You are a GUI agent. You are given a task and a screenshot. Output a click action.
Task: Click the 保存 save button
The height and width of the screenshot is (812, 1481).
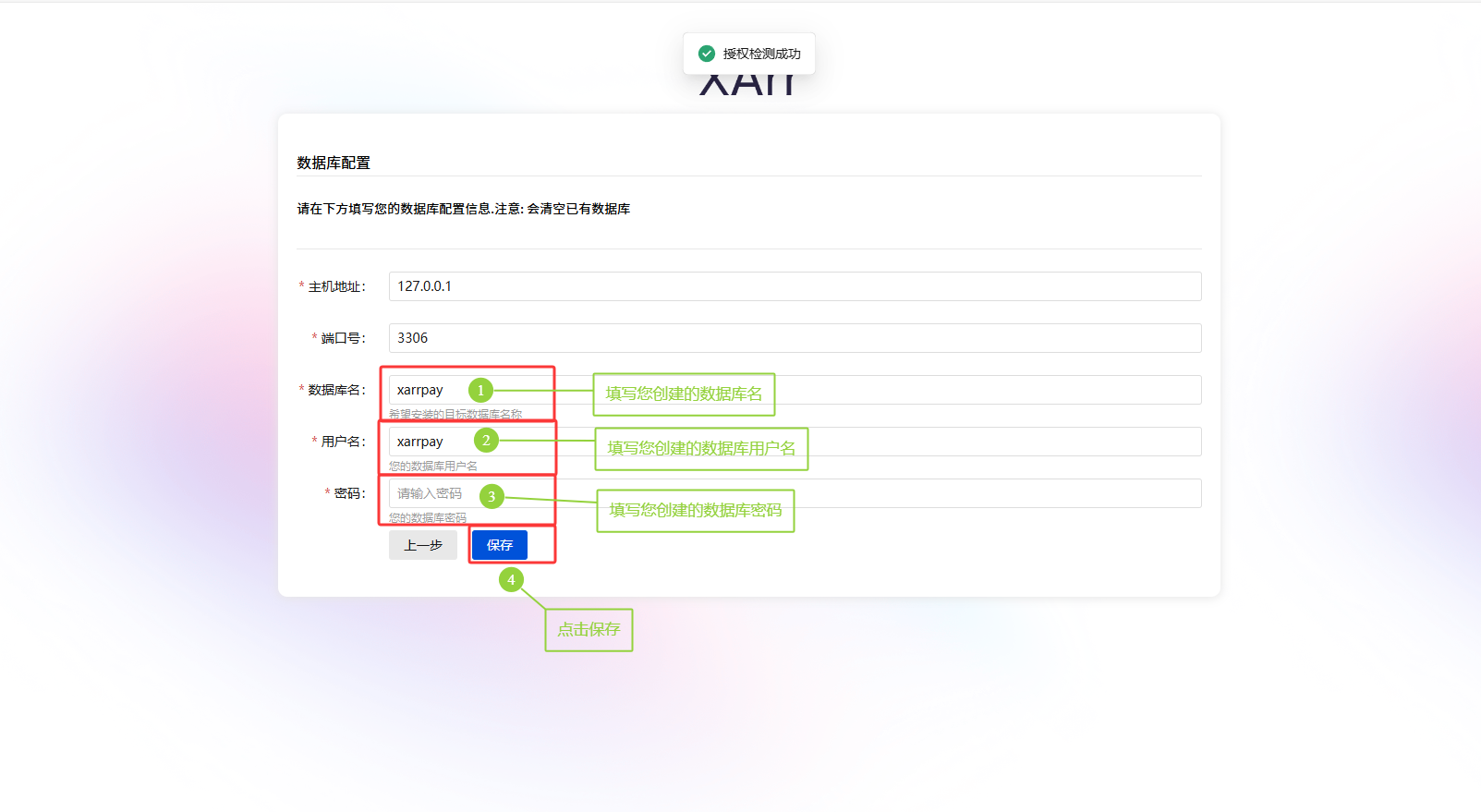(499, 545)
